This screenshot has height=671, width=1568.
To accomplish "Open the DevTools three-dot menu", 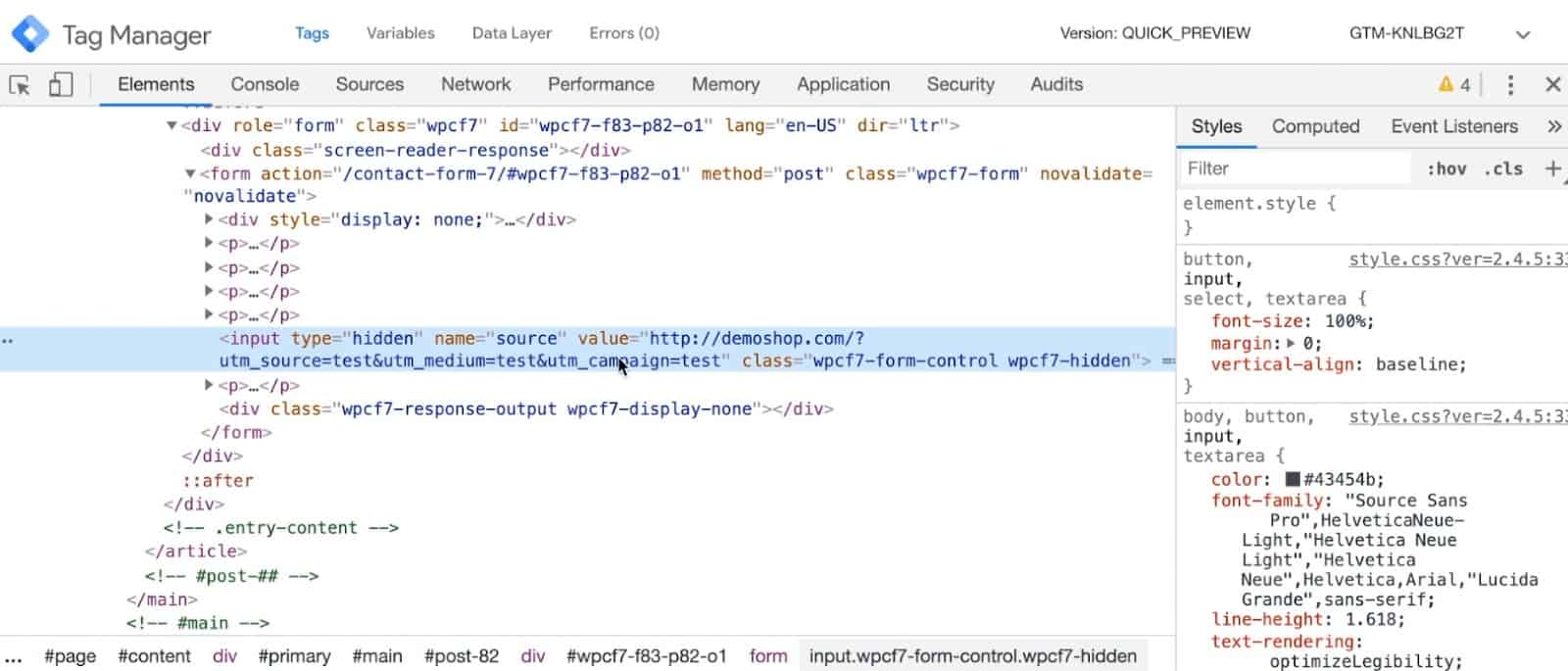I will click(1510, 85).
